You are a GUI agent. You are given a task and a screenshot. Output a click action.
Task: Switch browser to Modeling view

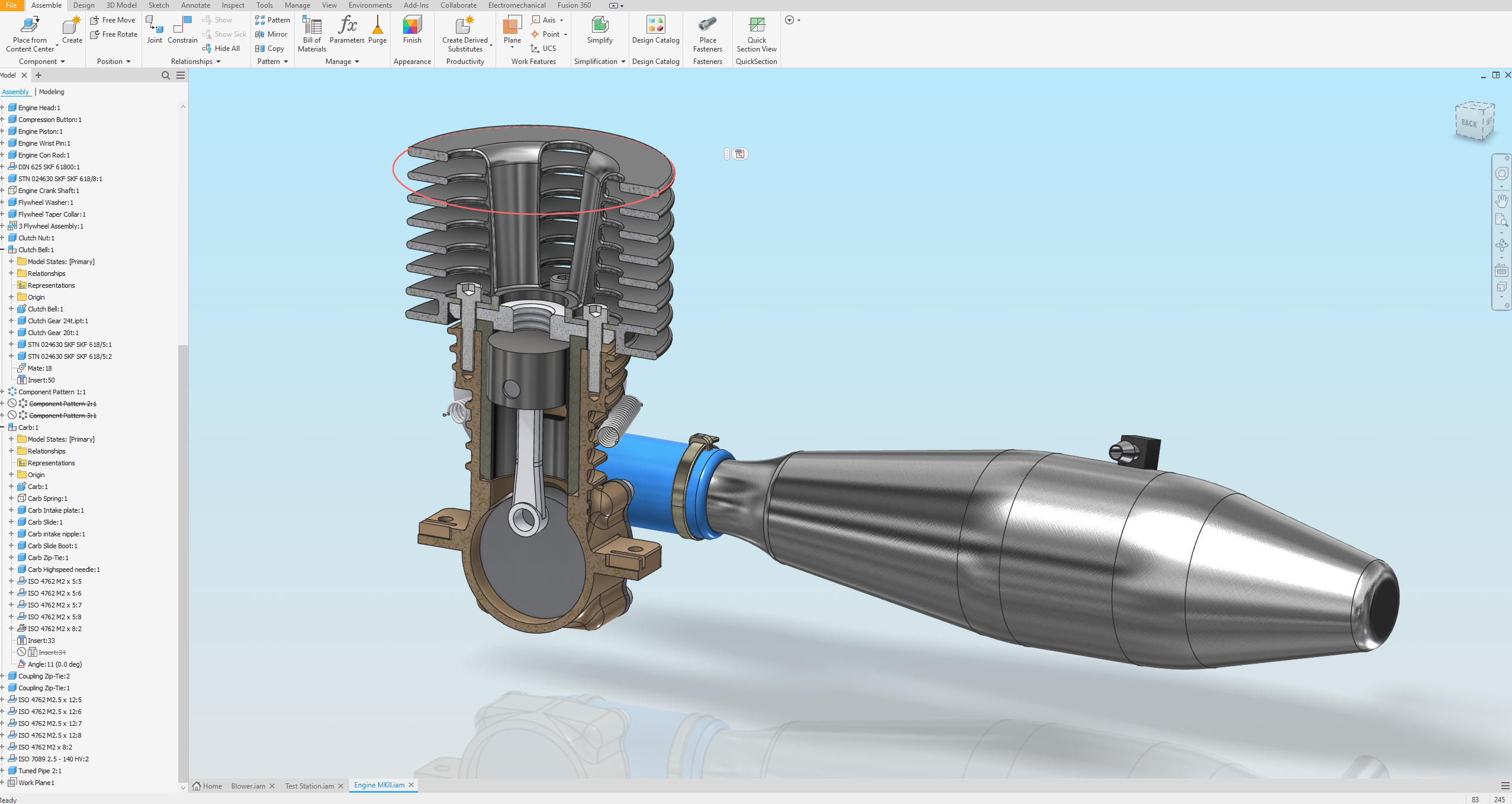pyautogui.click(x=52, y=92)
